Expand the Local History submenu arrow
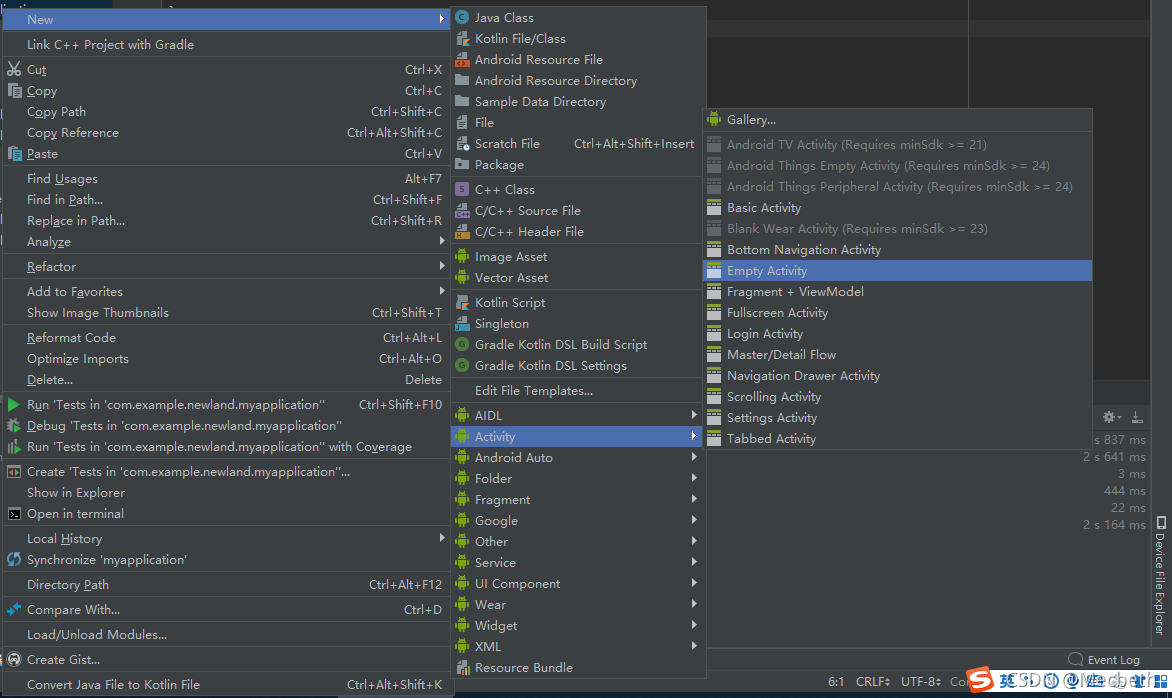Viewport: 1172px width, 698px height. 442,537
